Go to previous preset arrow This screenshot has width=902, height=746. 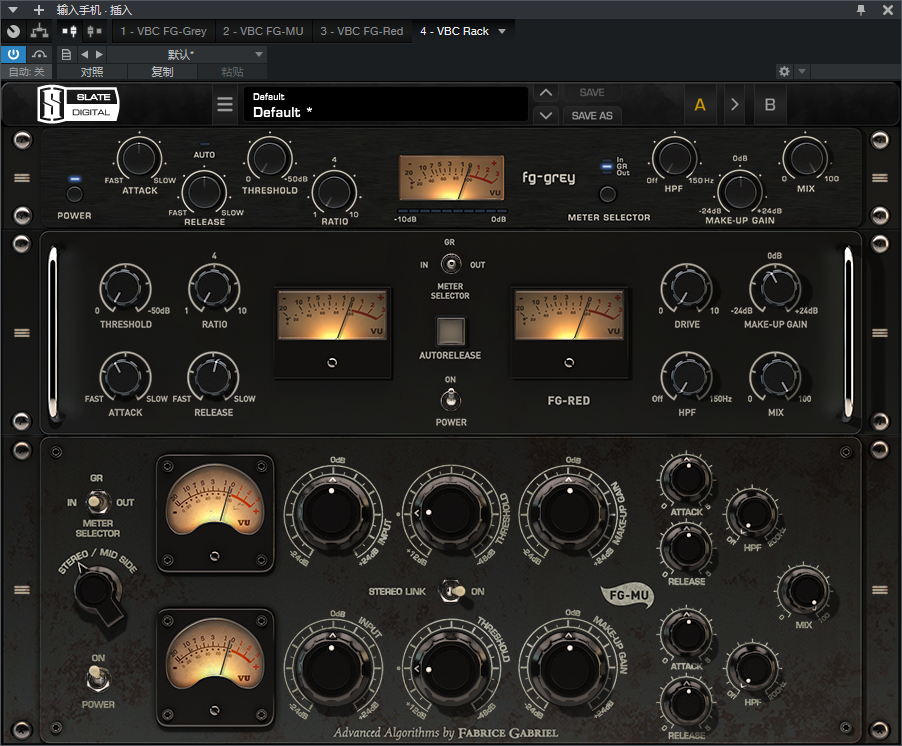click(x=85, y=55)
